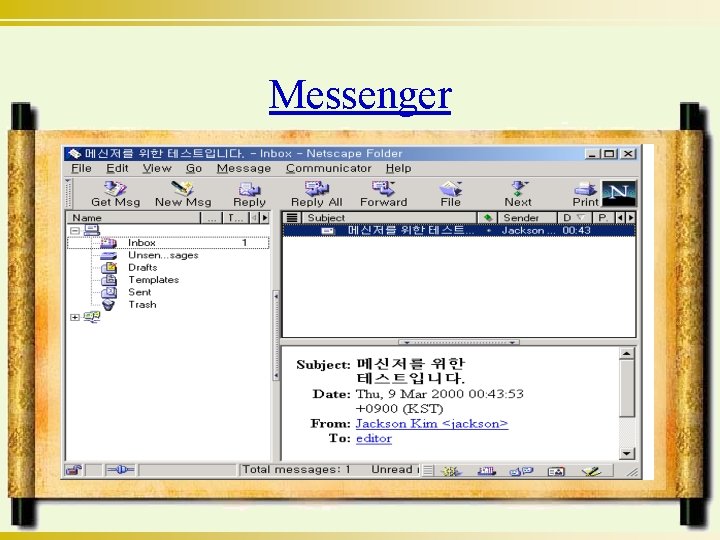Open the Help menu
720x540 pixels.
pos(398,169)
